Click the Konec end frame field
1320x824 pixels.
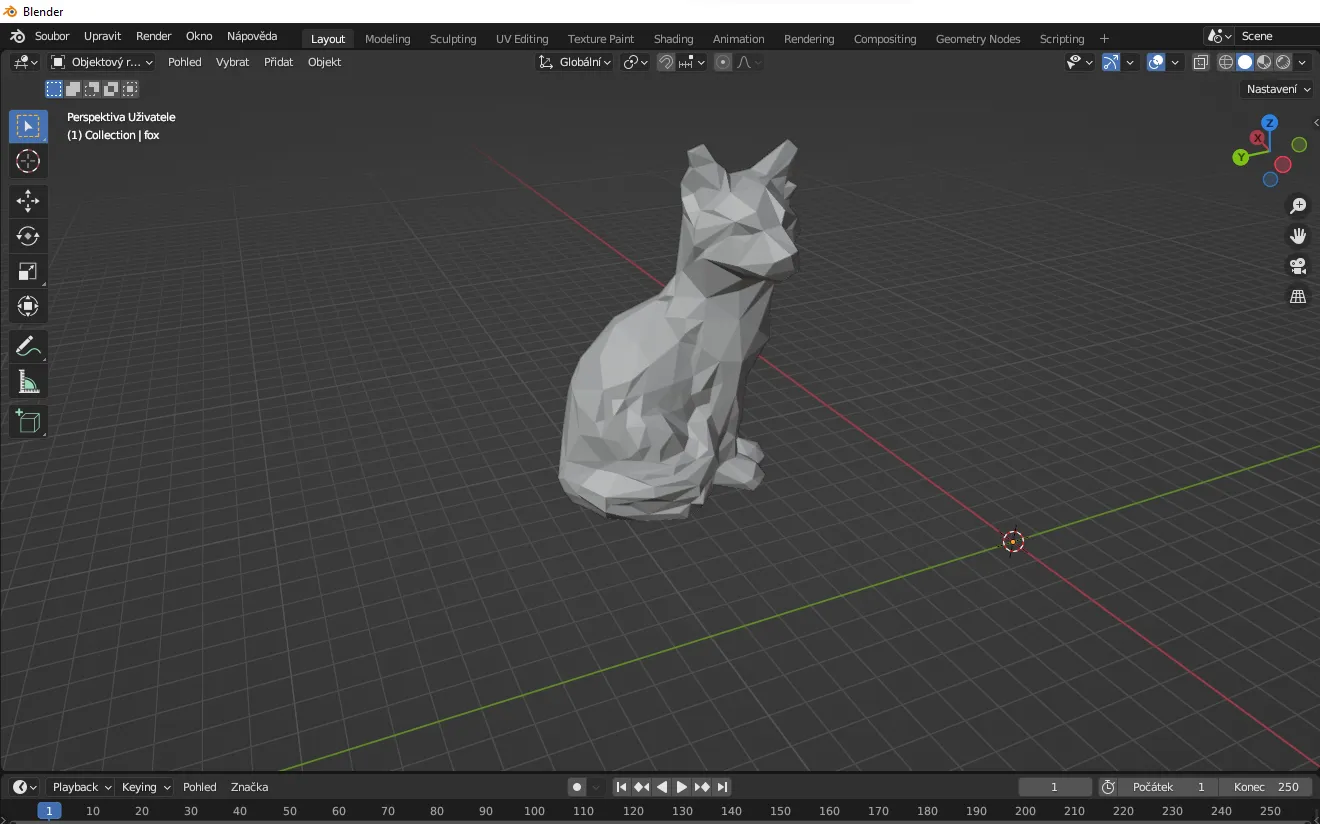[x=1266, y=787]
